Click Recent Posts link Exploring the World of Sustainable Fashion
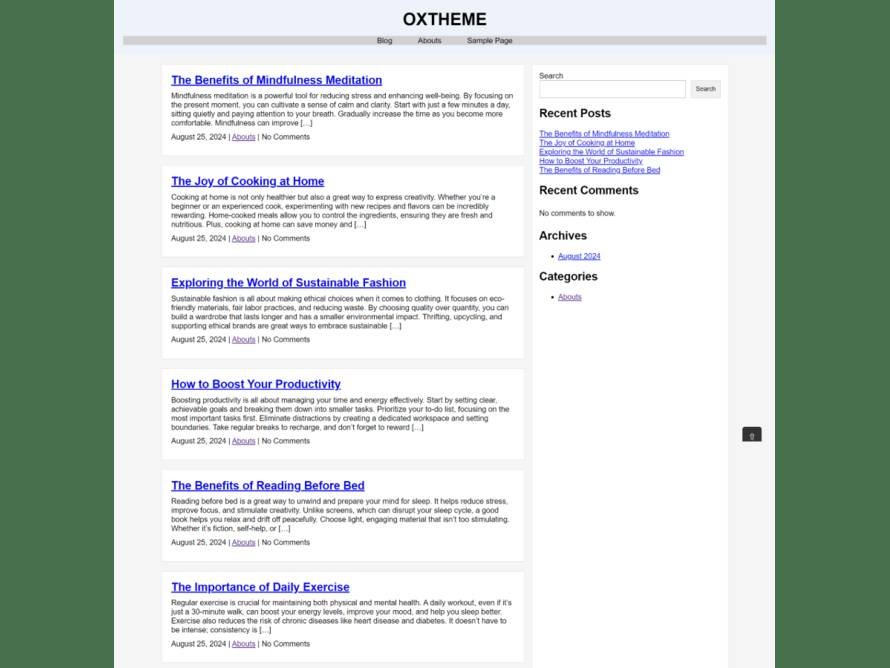The height and width of the screenshot is (668, 890). [x=611, y=152]
